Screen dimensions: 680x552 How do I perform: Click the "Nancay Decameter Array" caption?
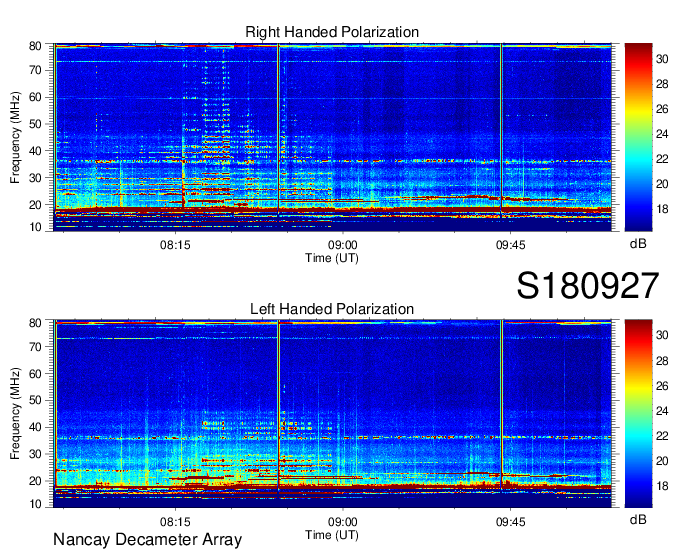click(x=147, y=540)
